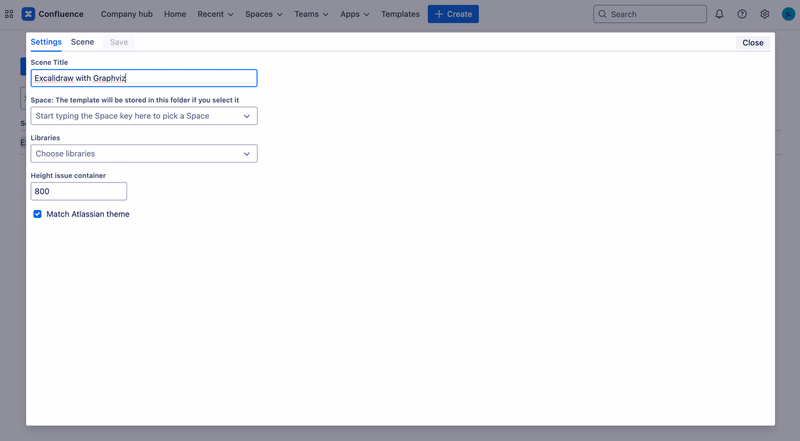Click the search magnifier icon
Image resolution: width=800 pixels, height=441 pixels.
tap(603, 14)
